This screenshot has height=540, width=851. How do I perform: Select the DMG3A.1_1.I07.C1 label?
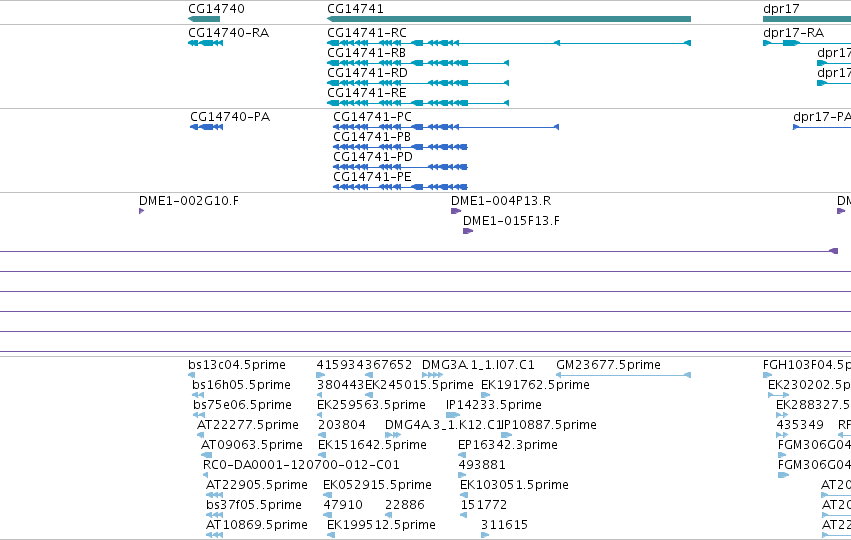pyautogui.click(x=478, y=365)
